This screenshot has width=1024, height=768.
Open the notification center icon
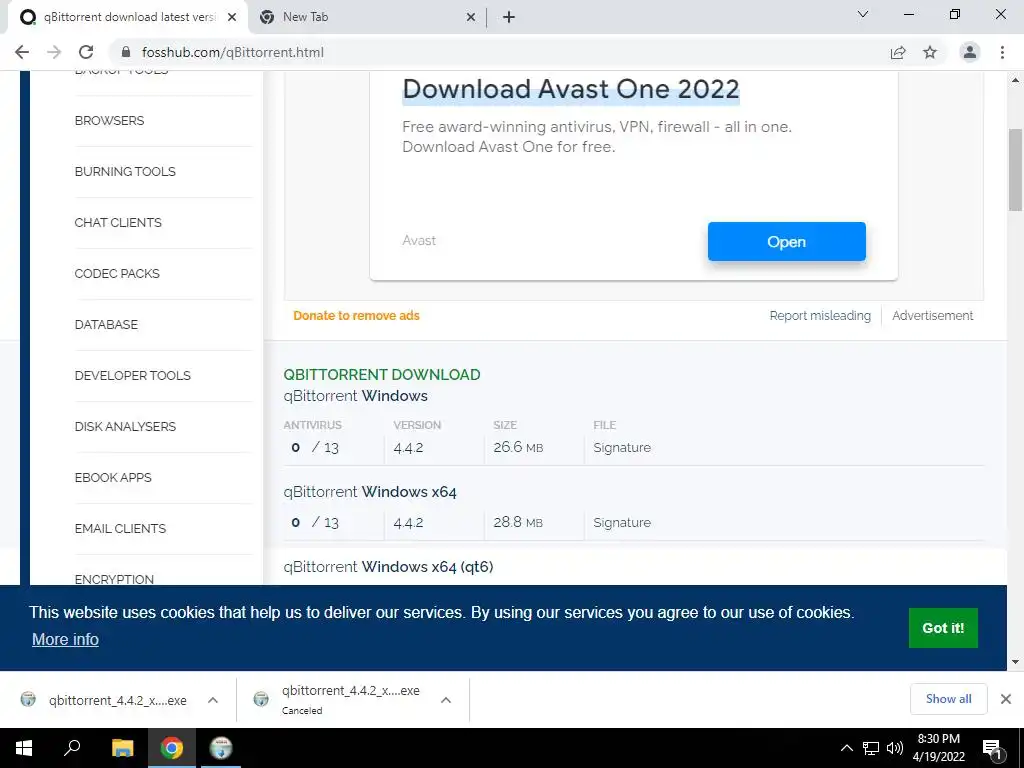993,748
